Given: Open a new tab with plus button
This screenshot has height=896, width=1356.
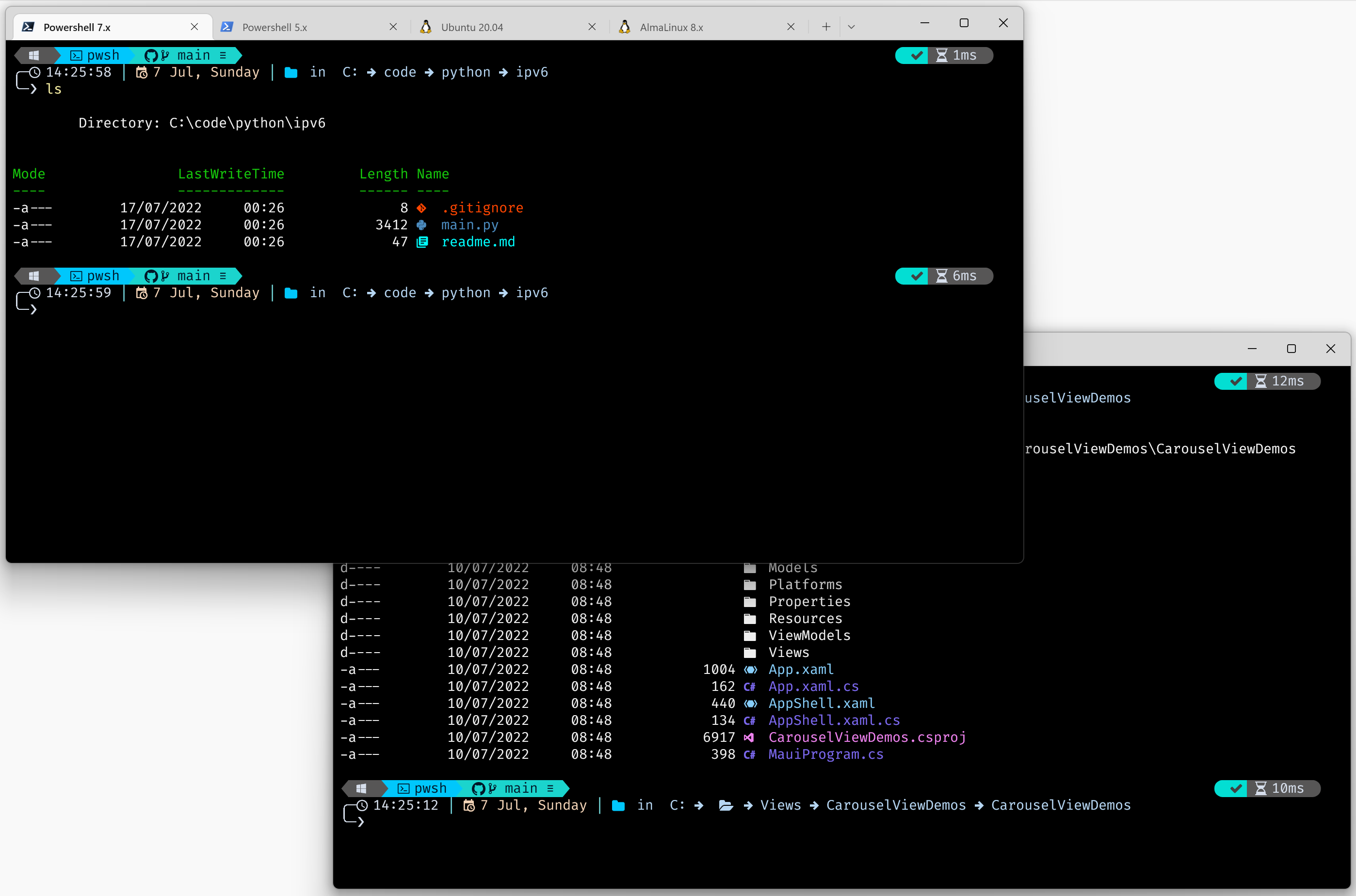Looking at the screenshot, I should tap(826, 27).
